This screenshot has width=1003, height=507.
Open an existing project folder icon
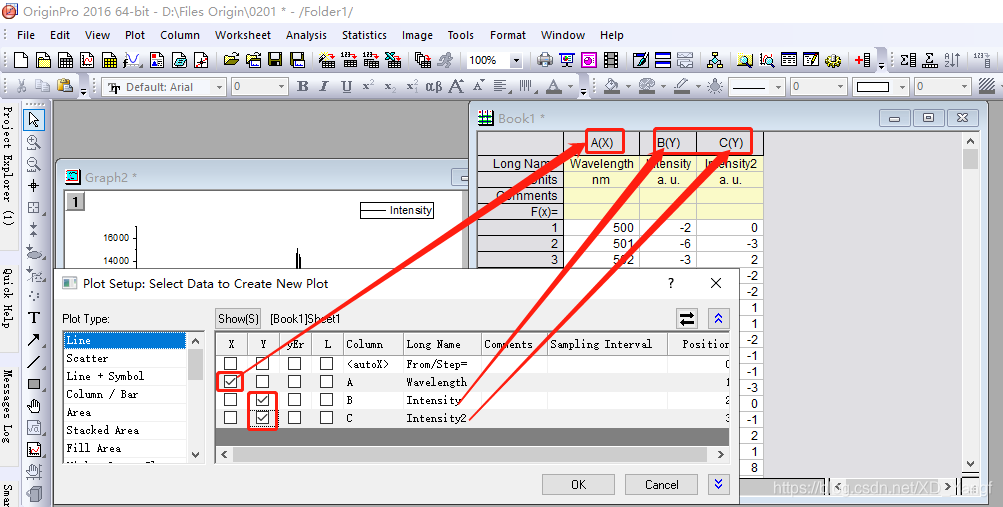pyautogui.click(x=231, y=61)
